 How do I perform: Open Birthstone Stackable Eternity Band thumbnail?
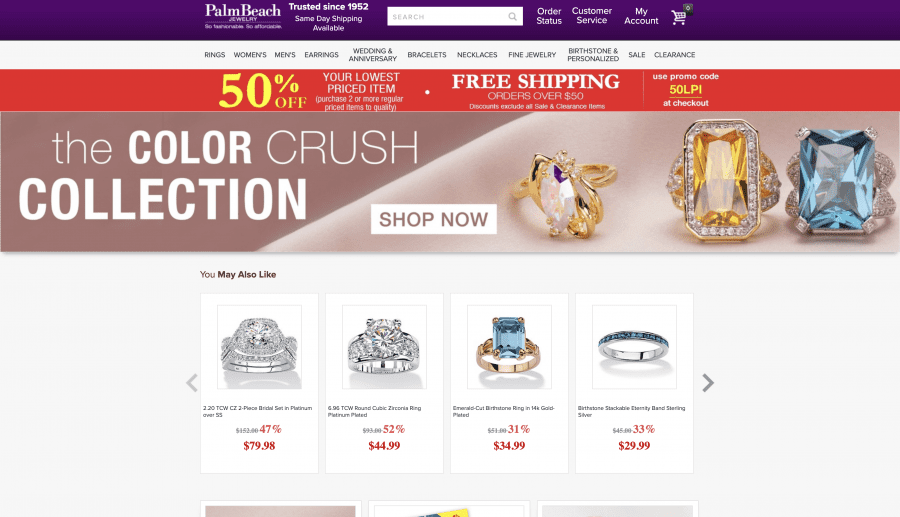[x=634, y=347]
